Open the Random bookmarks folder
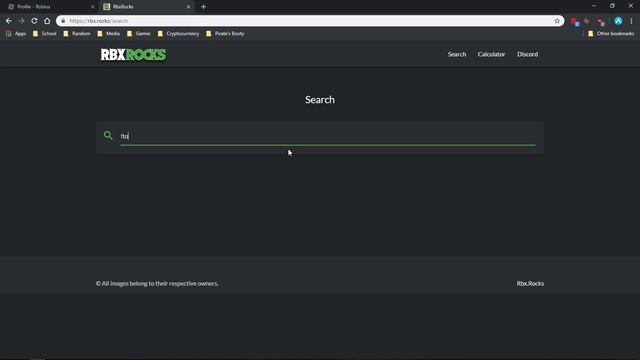The width and height of the screenshot is (640, 360). point(77,33)
